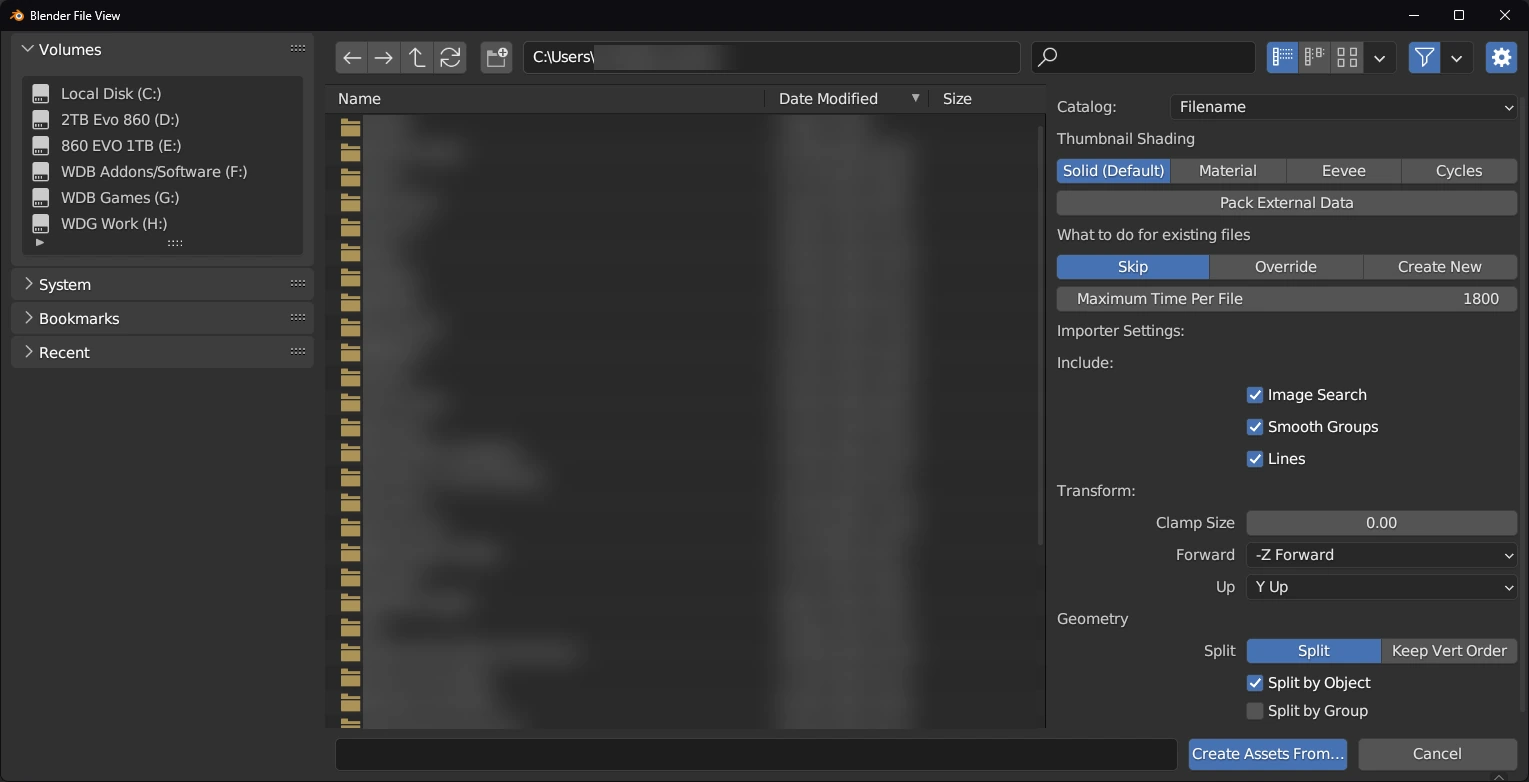The width and height of the screenshot is (1529, 782).
Task: Switch to thumbnail display mode
Action: pos(1347,58)
